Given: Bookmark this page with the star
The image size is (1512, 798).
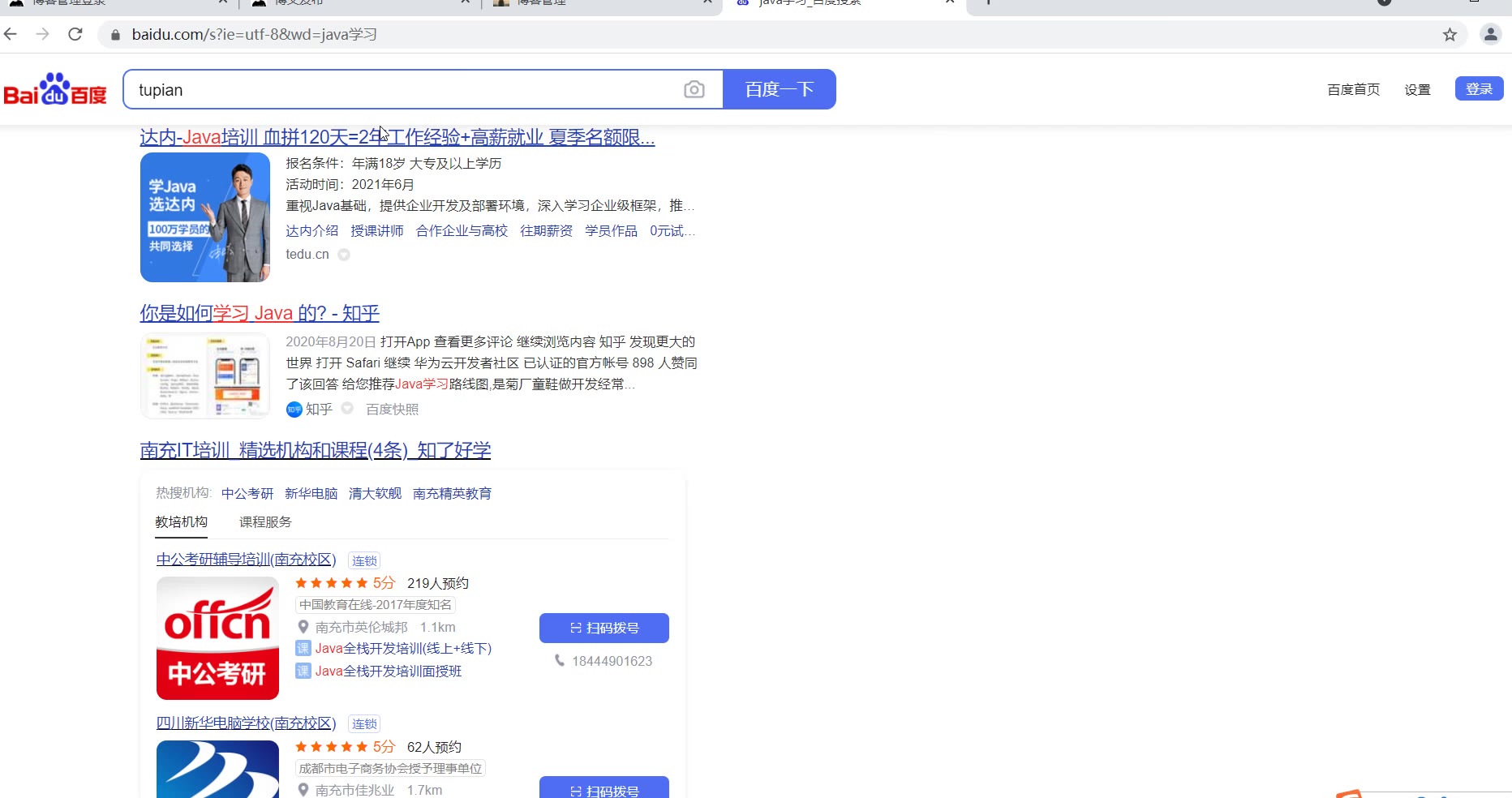Looking at the screenshot, I should (1450, 34).
